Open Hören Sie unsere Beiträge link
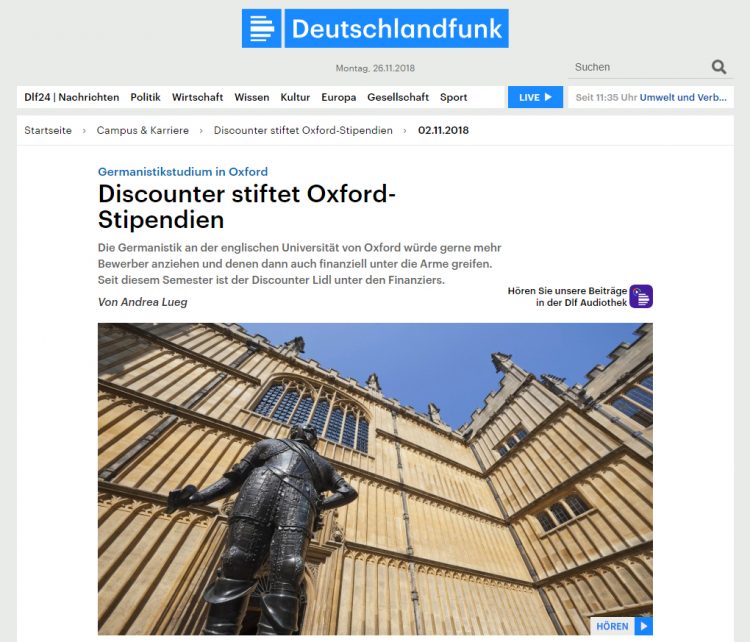750x642 pixels. (567, 296)
